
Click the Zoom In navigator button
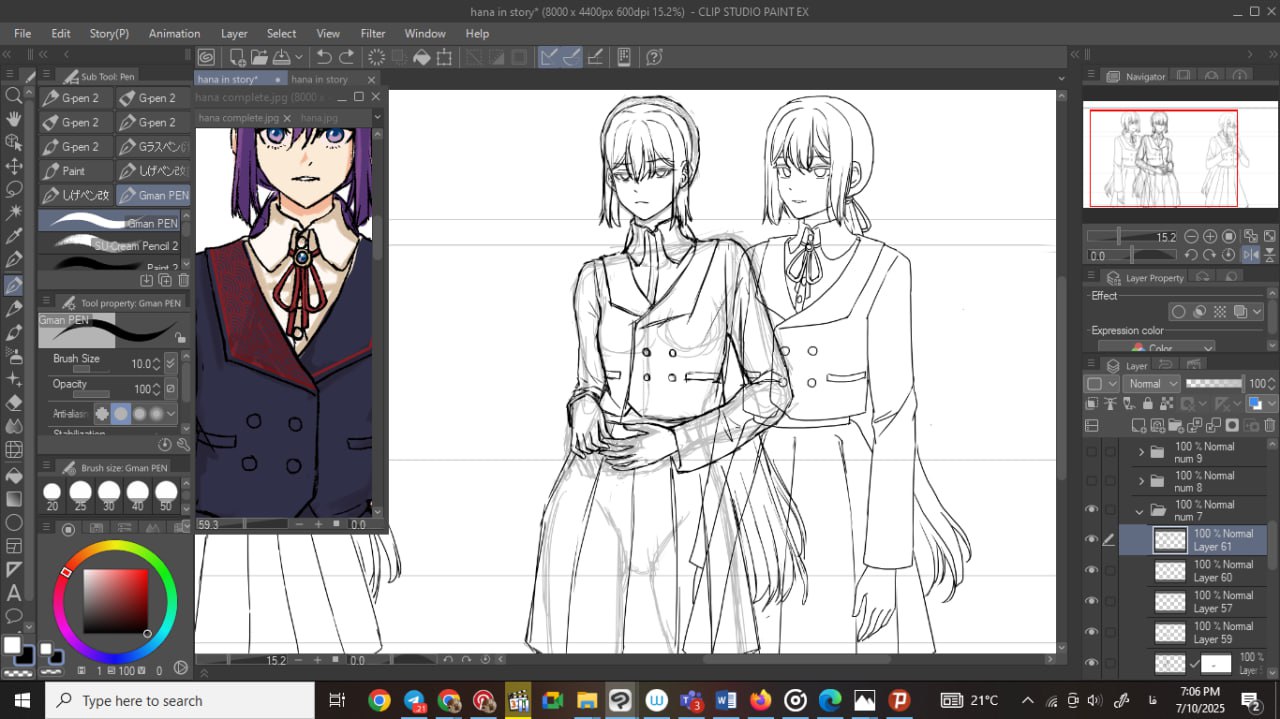1210,237
